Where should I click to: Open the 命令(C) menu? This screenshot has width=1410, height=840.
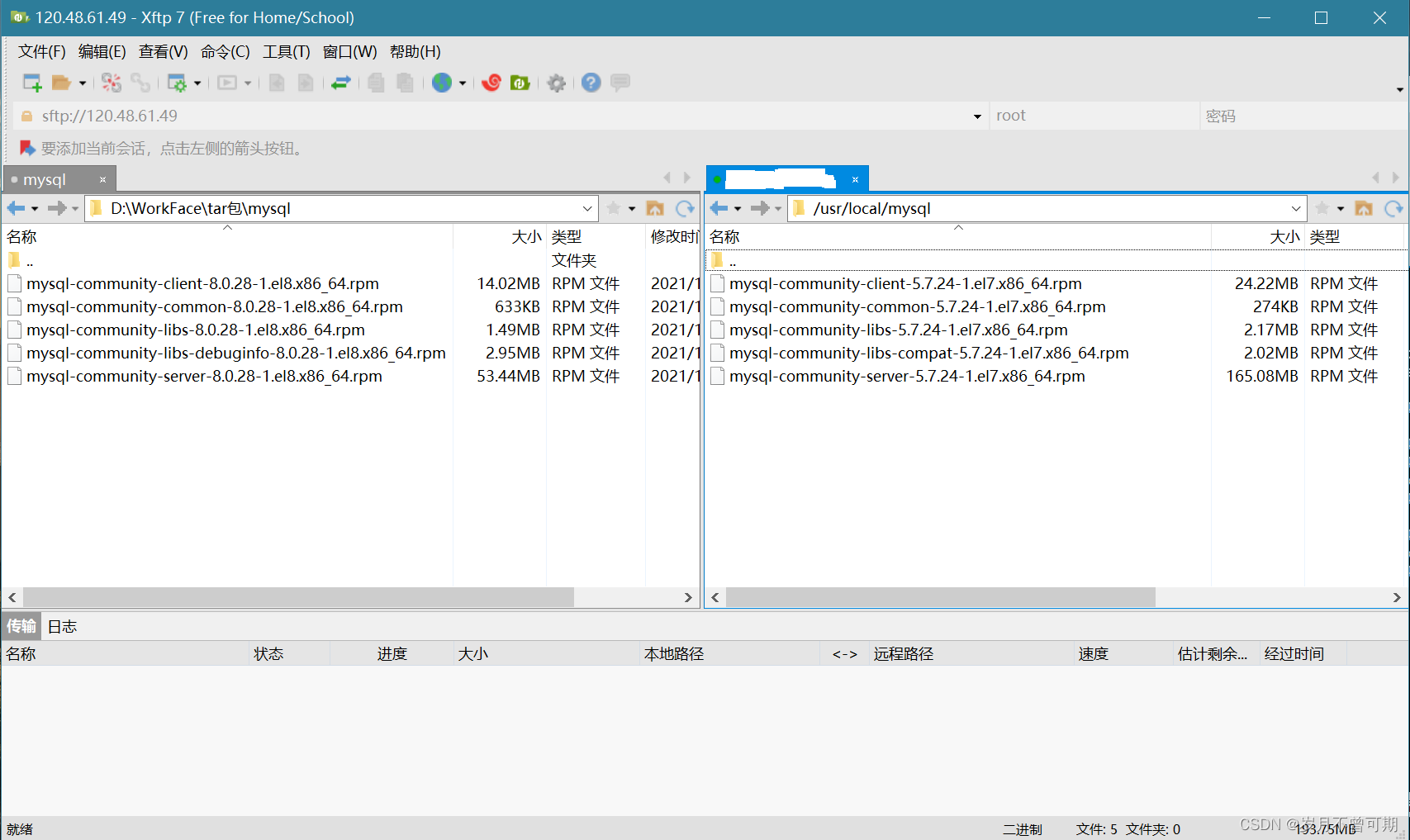(226, 52)
